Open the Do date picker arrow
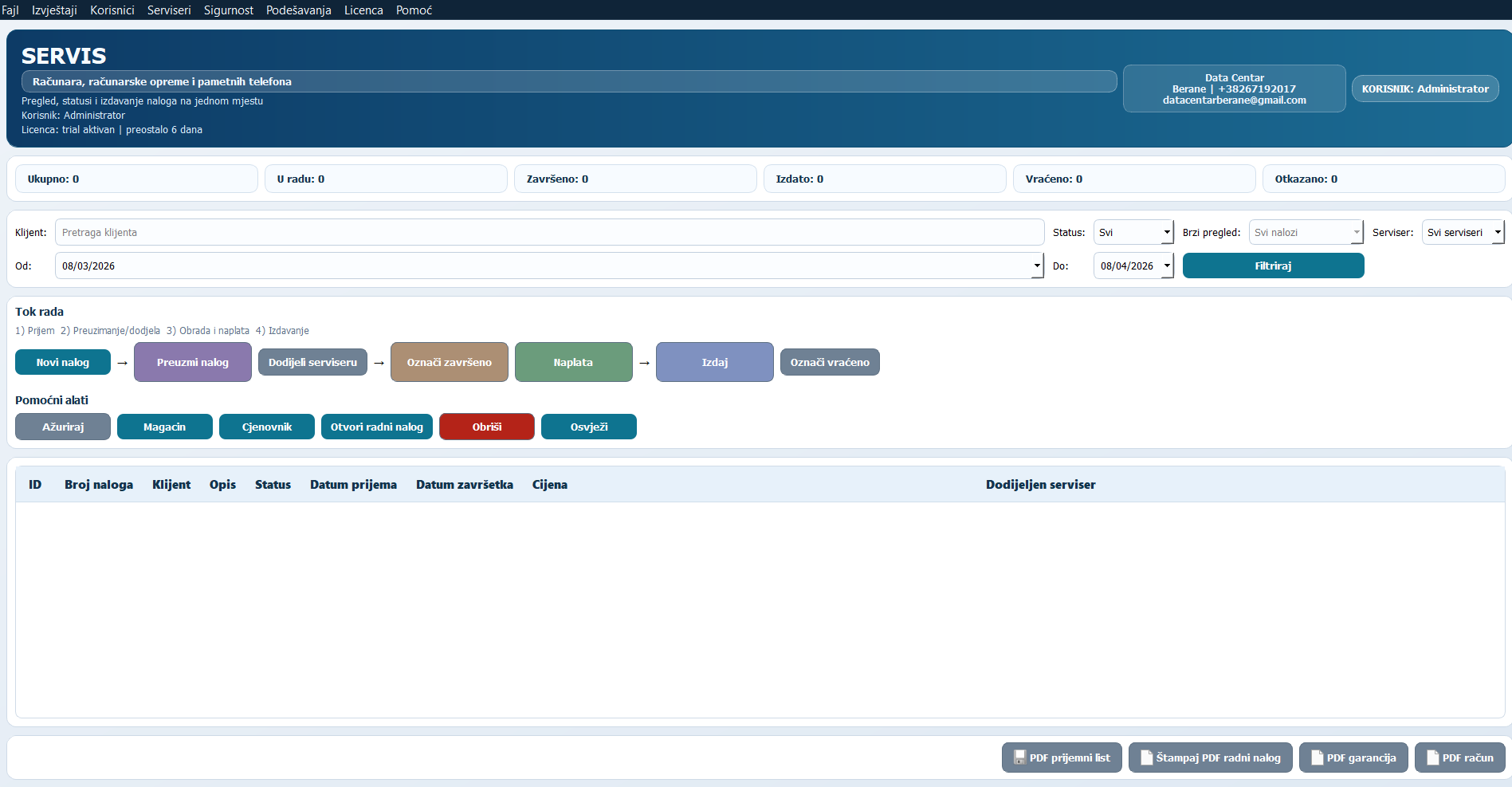The image size is (1512, 787). click(1167, 266)
